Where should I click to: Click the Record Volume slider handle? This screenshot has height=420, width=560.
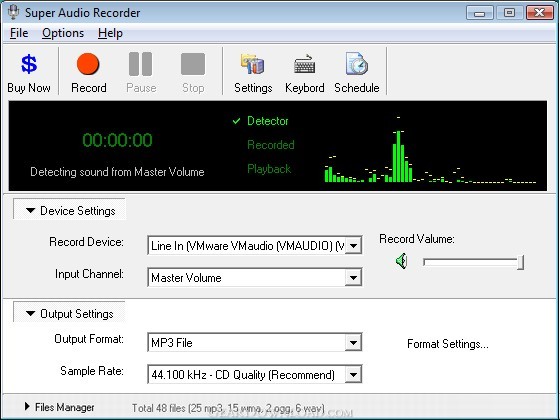click(520, 262)
